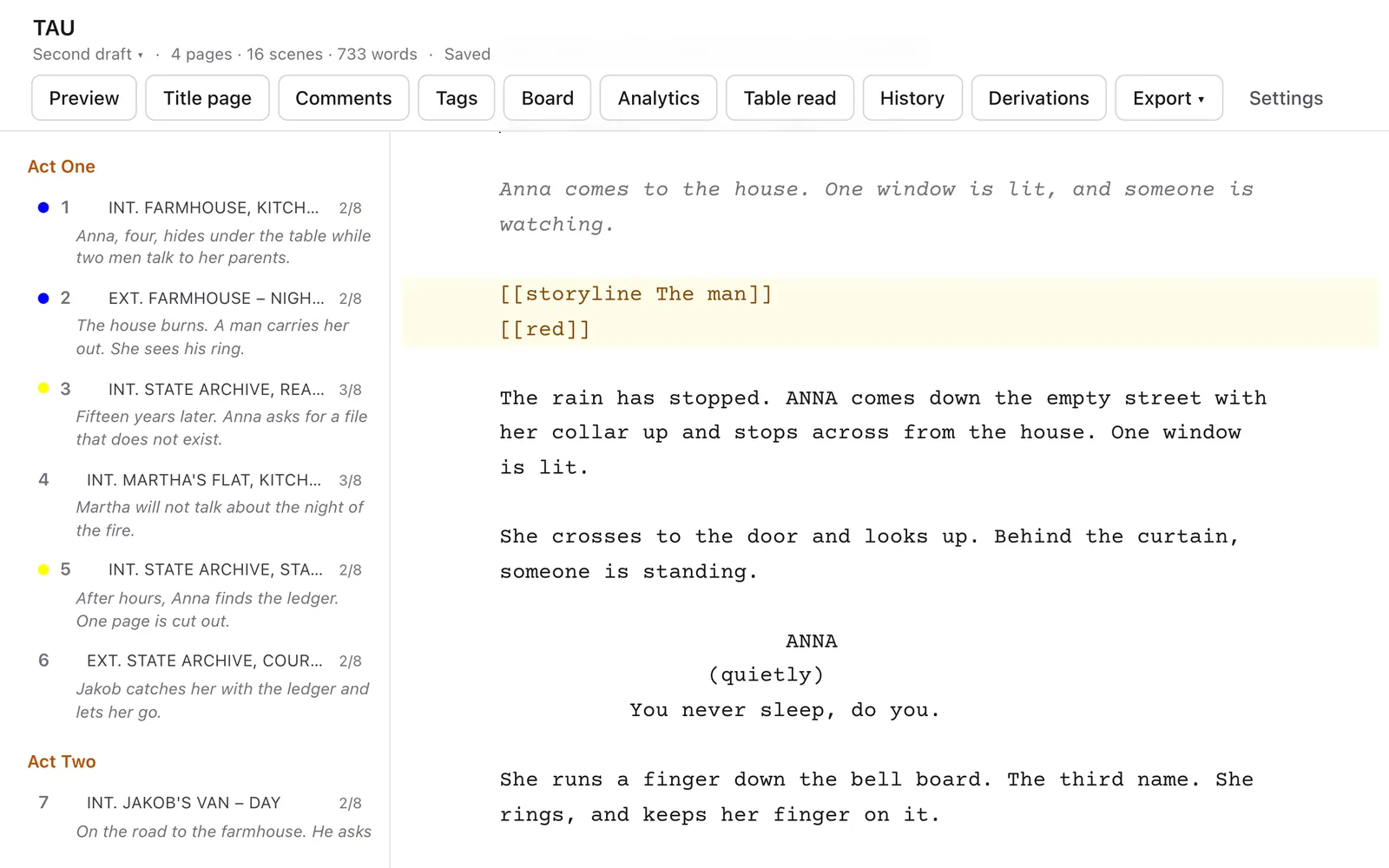View the draft History
The height and width of the screenshot is (868, 1389).
click(x=912, y=98)
